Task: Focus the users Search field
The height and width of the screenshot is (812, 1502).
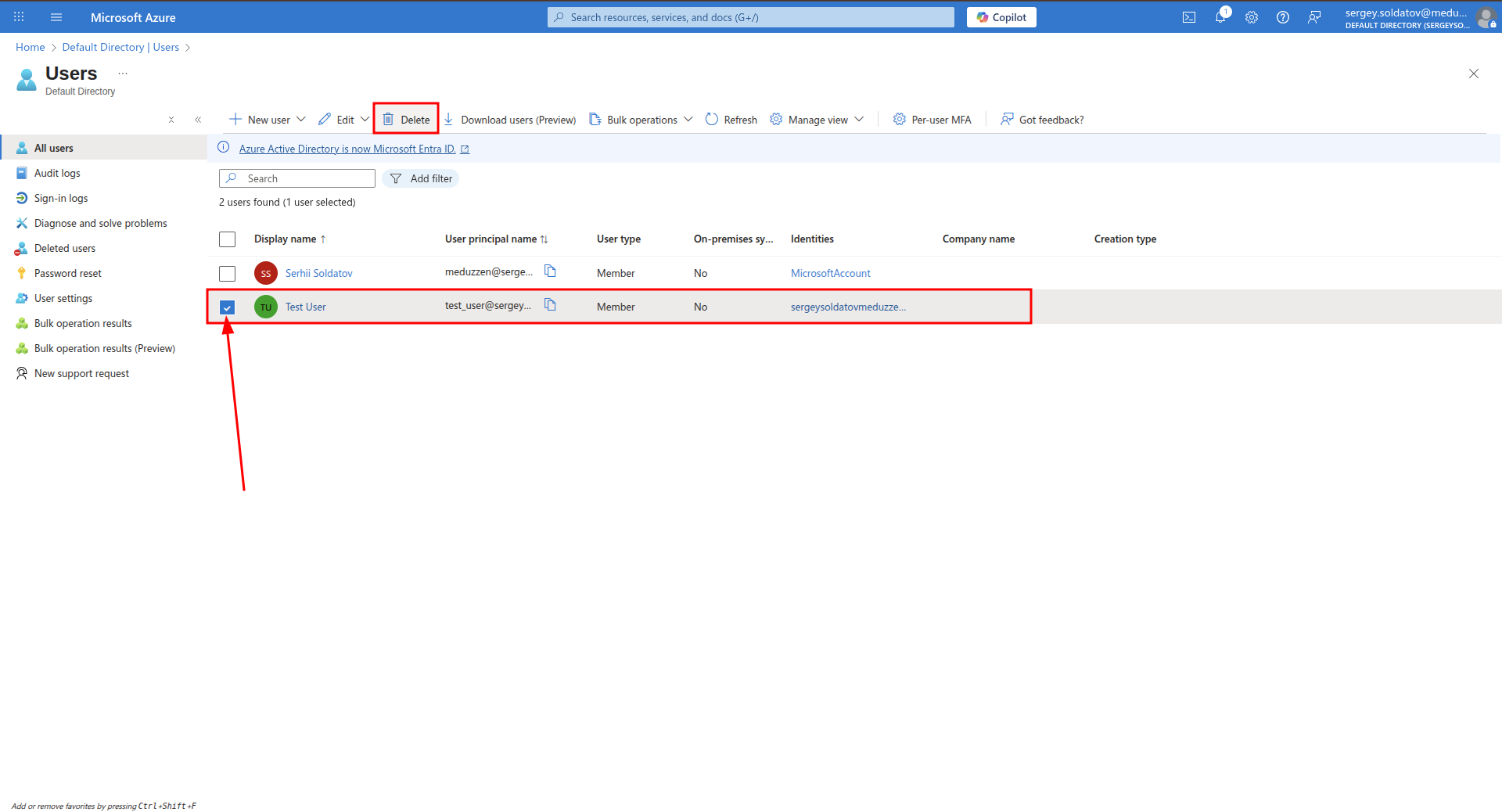Action: 297,178
